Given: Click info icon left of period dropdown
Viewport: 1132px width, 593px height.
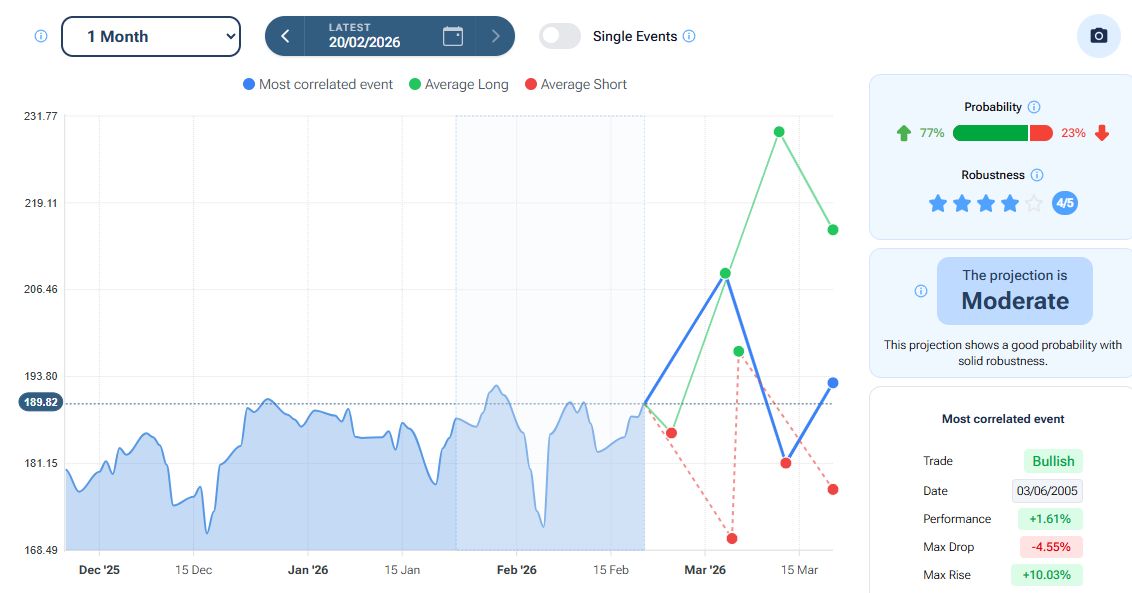Looking at the screenshot, I should coord(41,36).
